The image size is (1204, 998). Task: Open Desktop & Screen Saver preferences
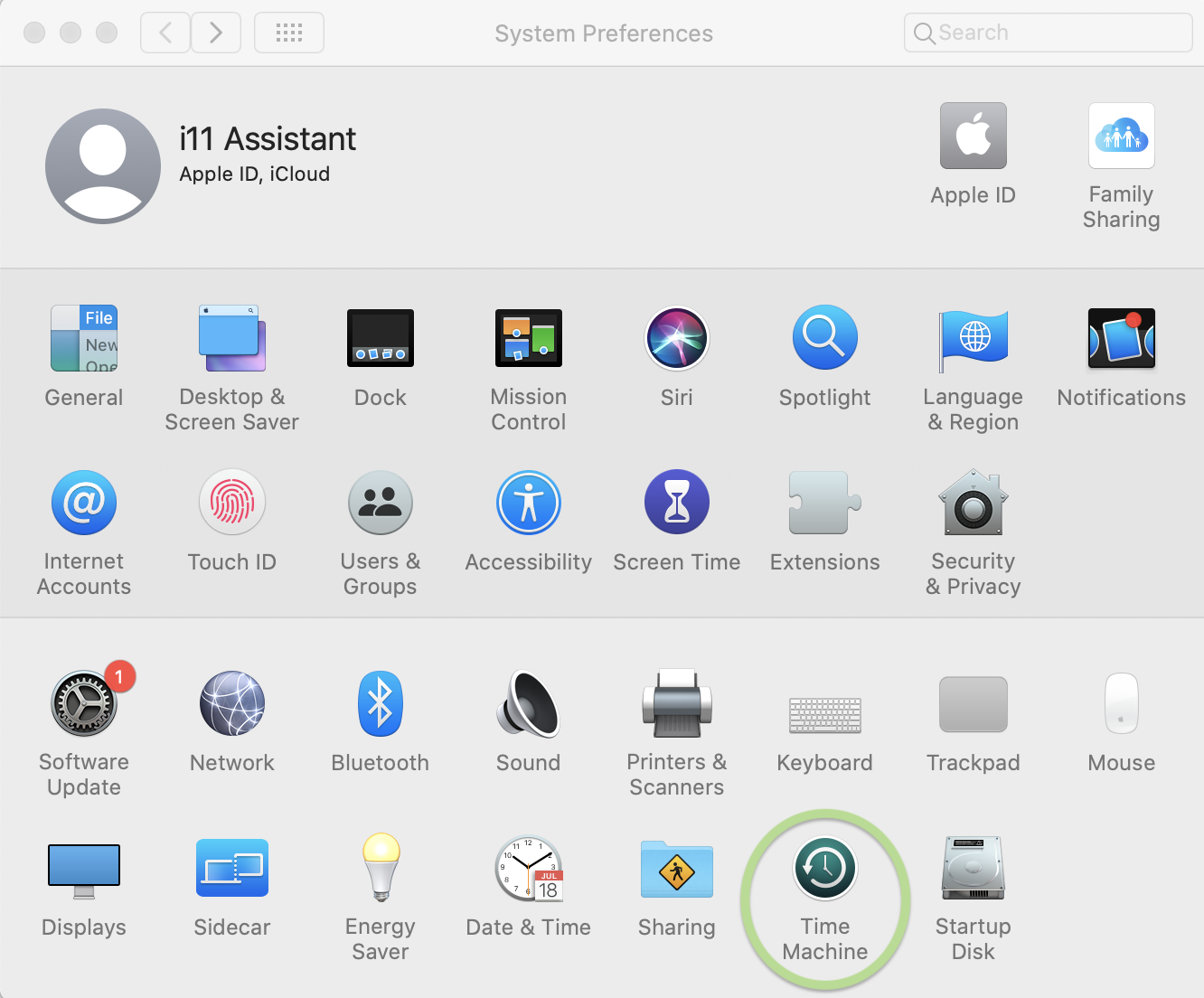232,338
